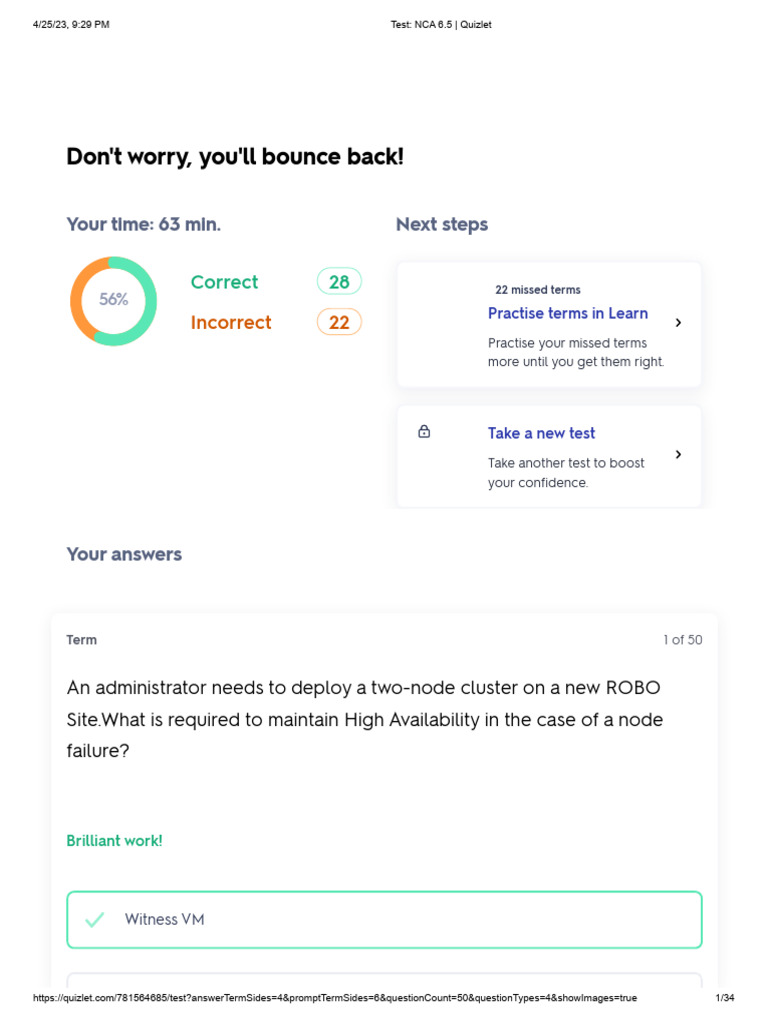This screenshot has height=1024, width=768.
Task: Click the 56% donut chart
Action: coord(113,300)
